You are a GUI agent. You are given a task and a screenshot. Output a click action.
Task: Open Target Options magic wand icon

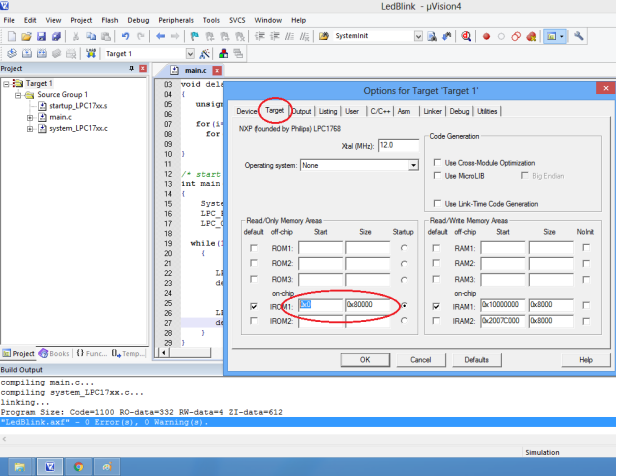pyautogui.click(x=204, y=53)
